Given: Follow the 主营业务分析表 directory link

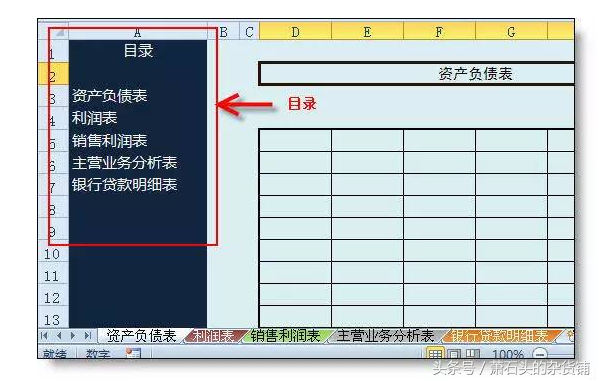Looking at the screenshot, I should [x=125, y=162].
